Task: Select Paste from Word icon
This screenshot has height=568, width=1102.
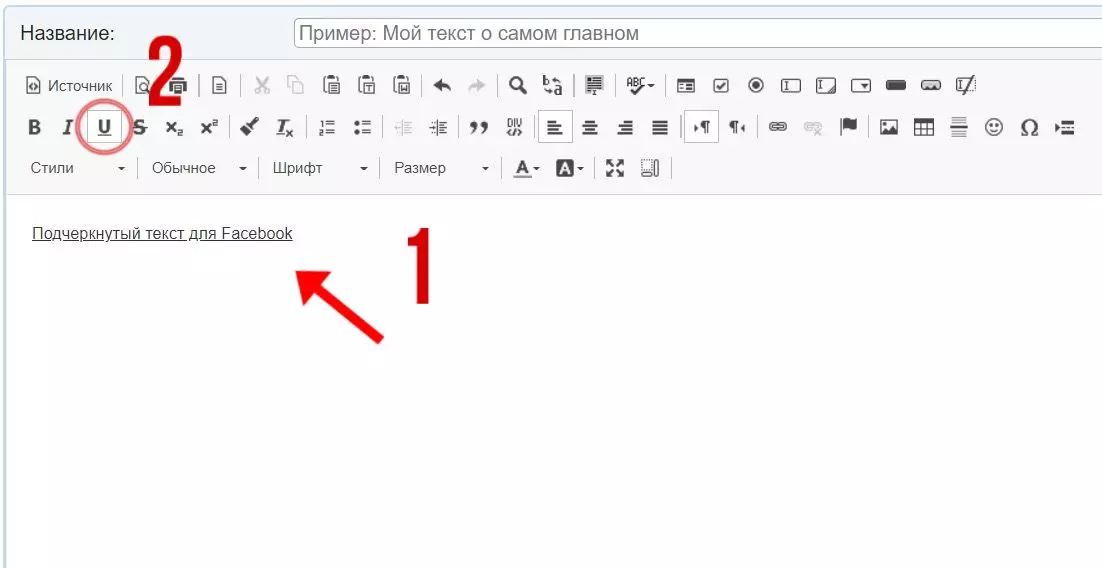Action: [x=401, y=86]
